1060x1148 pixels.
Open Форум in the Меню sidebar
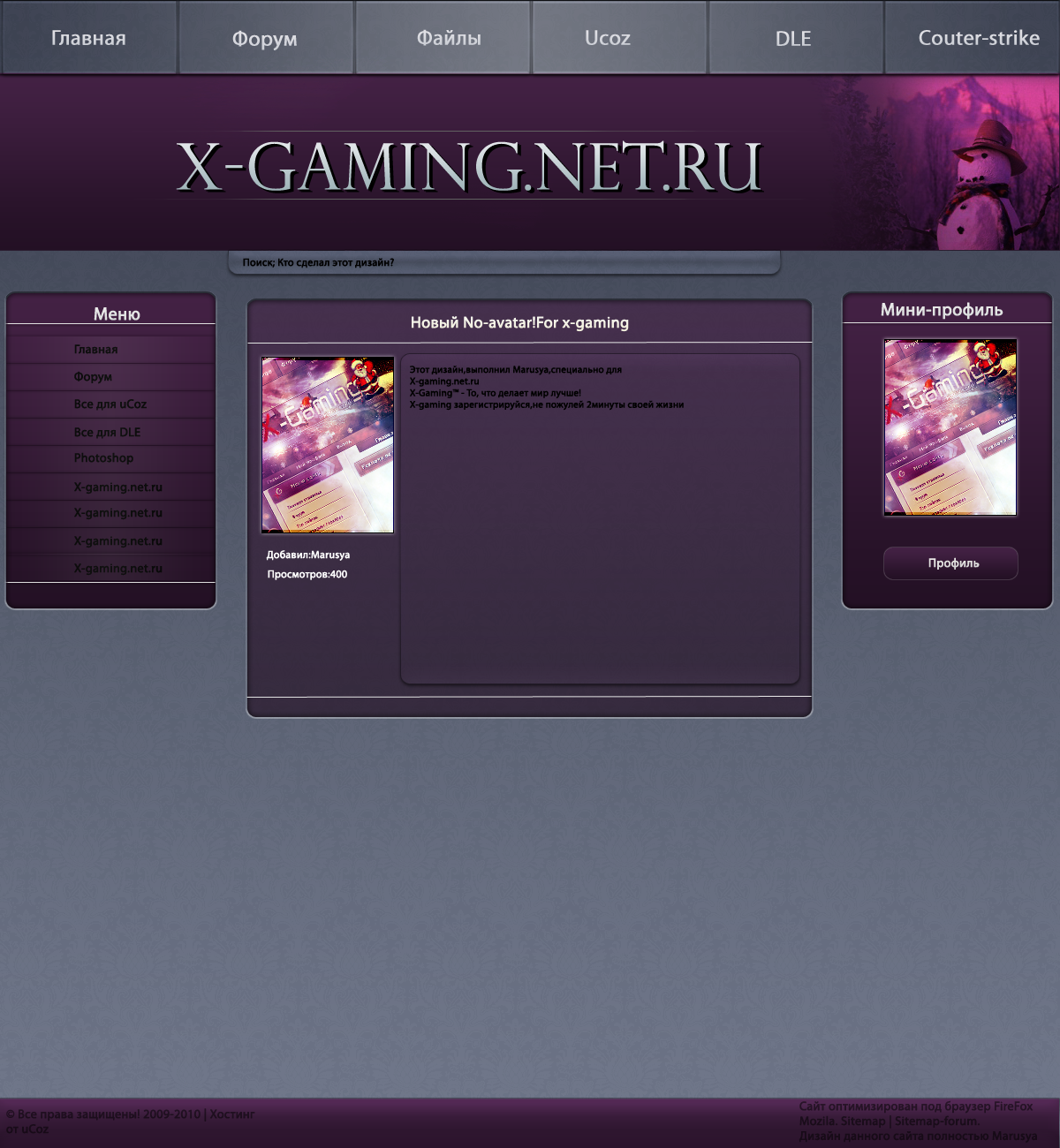pos(110,377)
